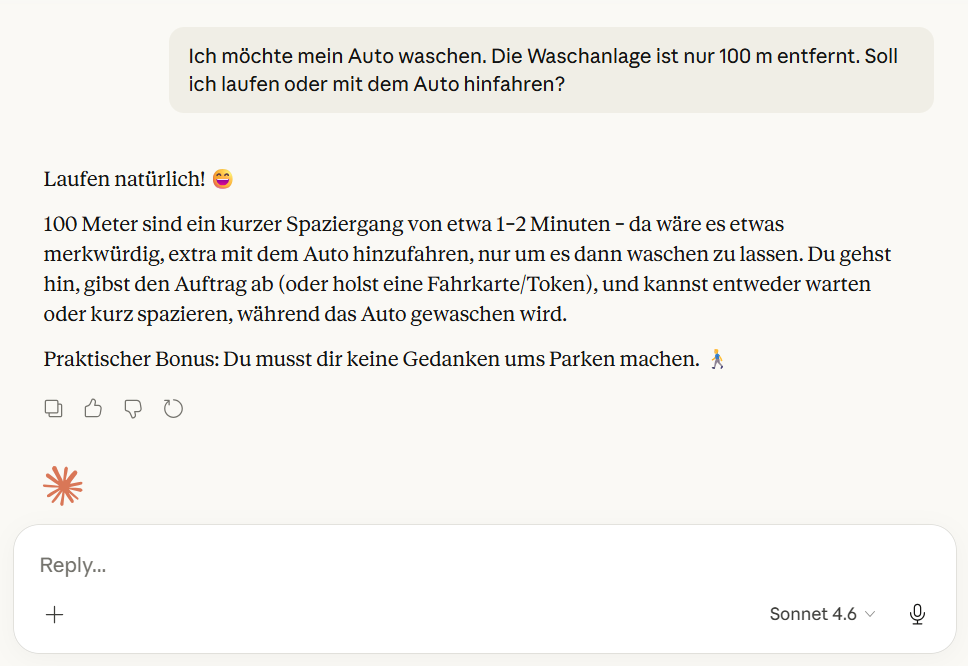Click the word 'Waschanlage' in the user message
The width and height of the screenshot is (968, 666).
(590, 56)
